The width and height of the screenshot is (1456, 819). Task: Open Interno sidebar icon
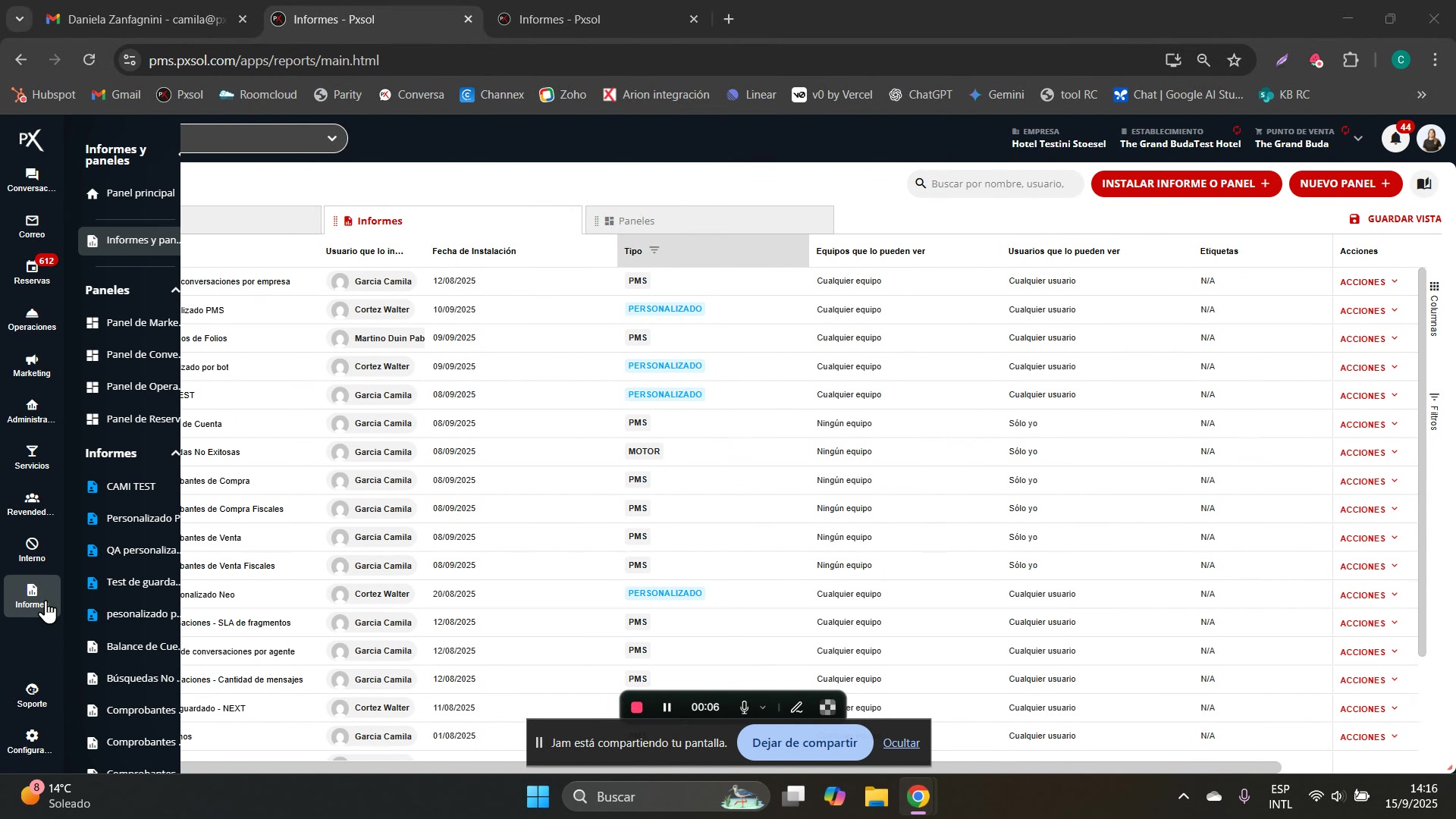tap(31, 551)
